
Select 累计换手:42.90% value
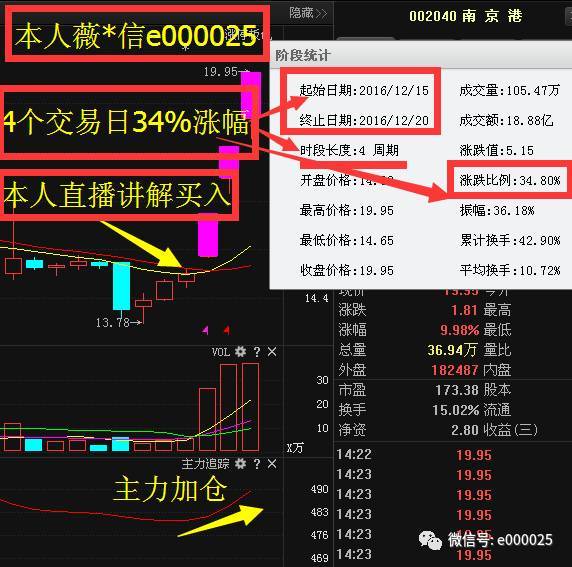pos(510,240)
